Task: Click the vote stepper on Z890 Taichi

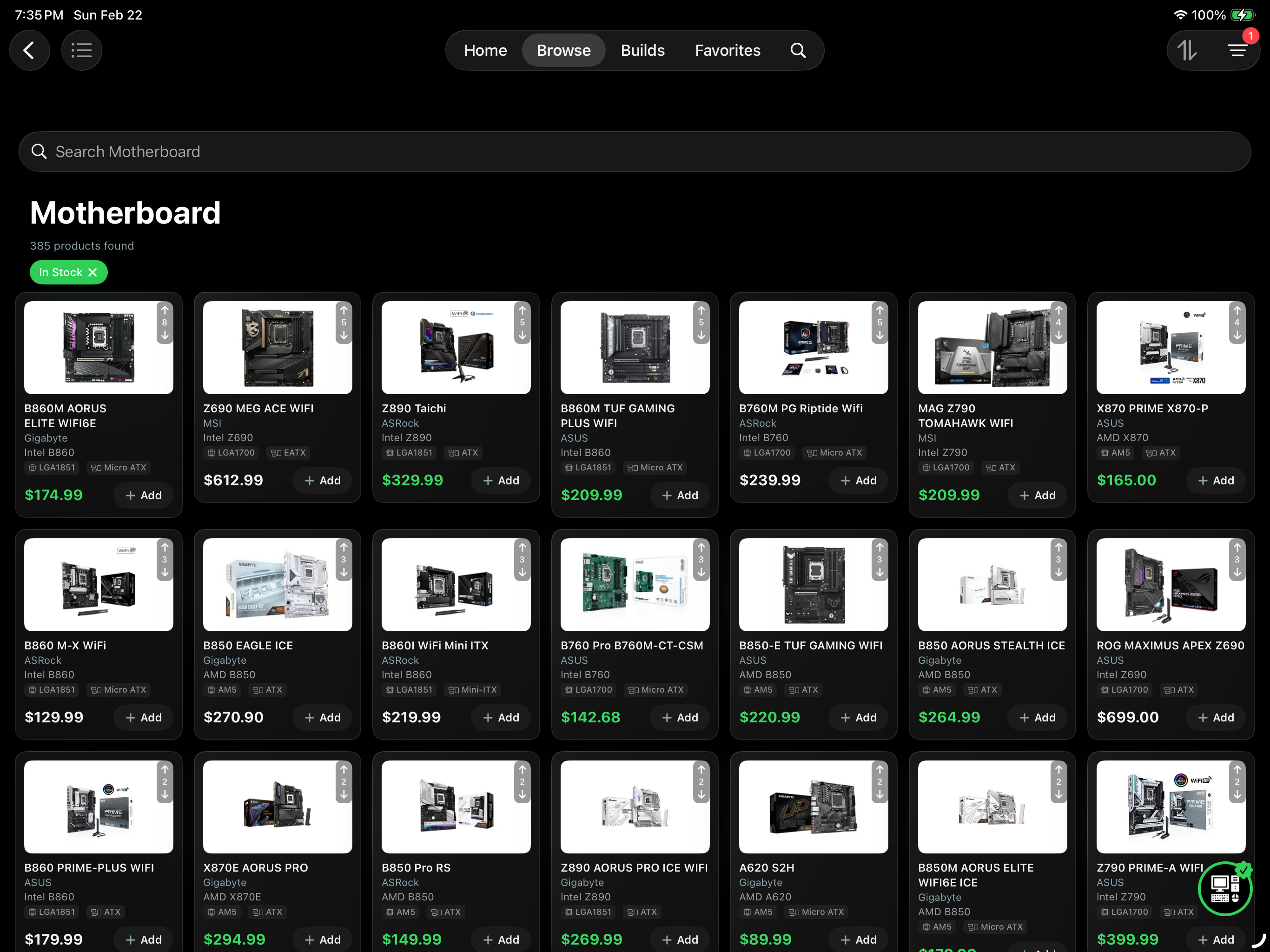Action: [523, 323]
